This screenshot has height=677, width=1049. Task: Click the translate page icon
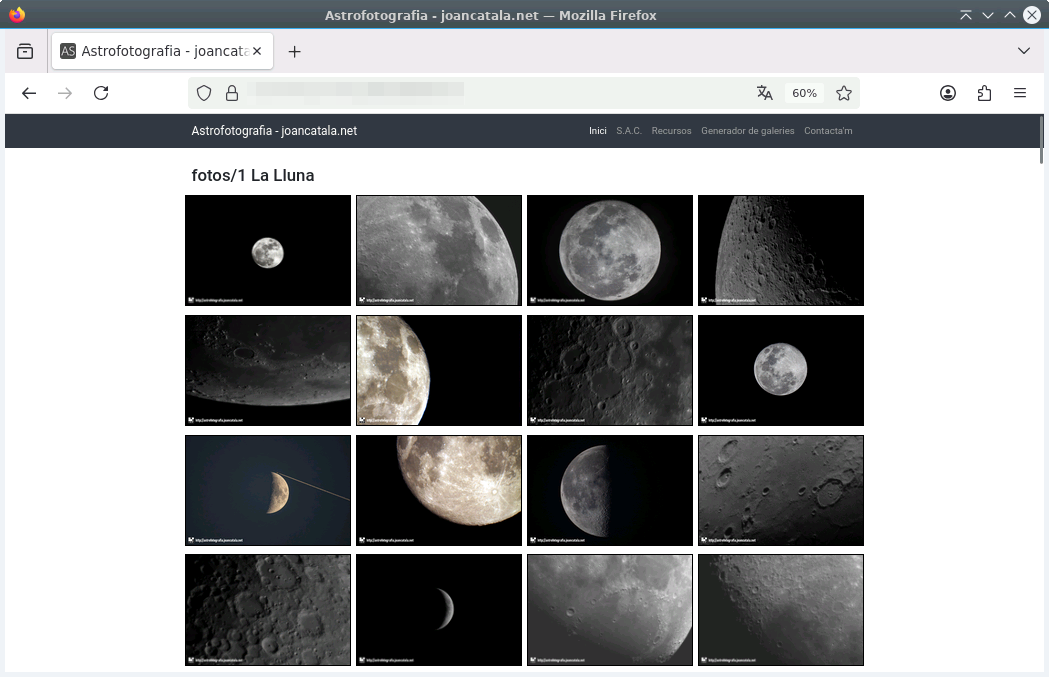point(765,93)
